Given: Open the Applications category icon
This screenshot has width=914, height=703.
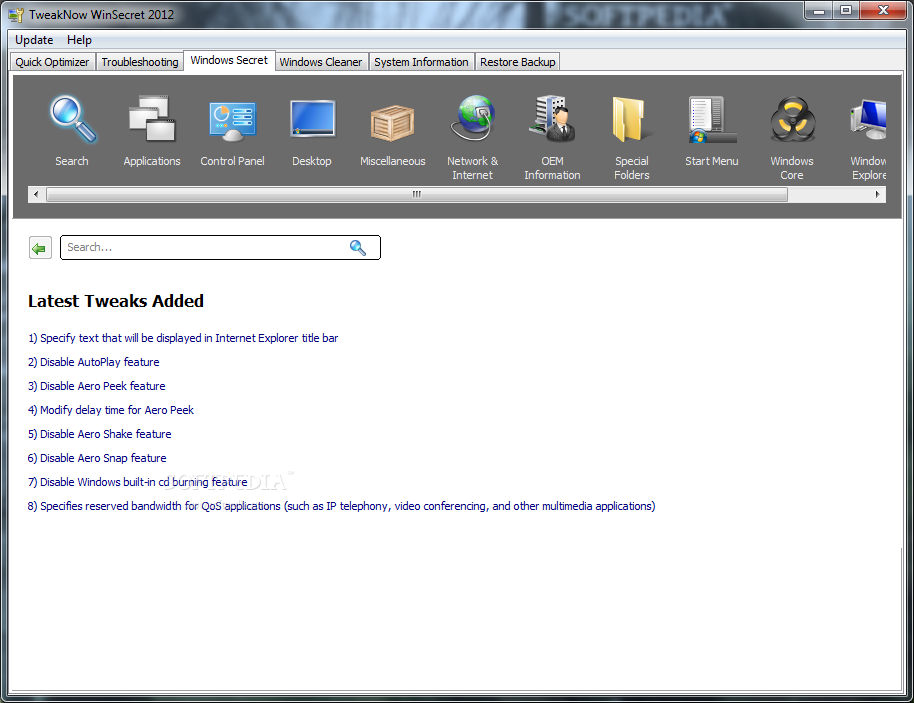Looking at the screenshot, I should pyautogui.click(x=152, y=119).
